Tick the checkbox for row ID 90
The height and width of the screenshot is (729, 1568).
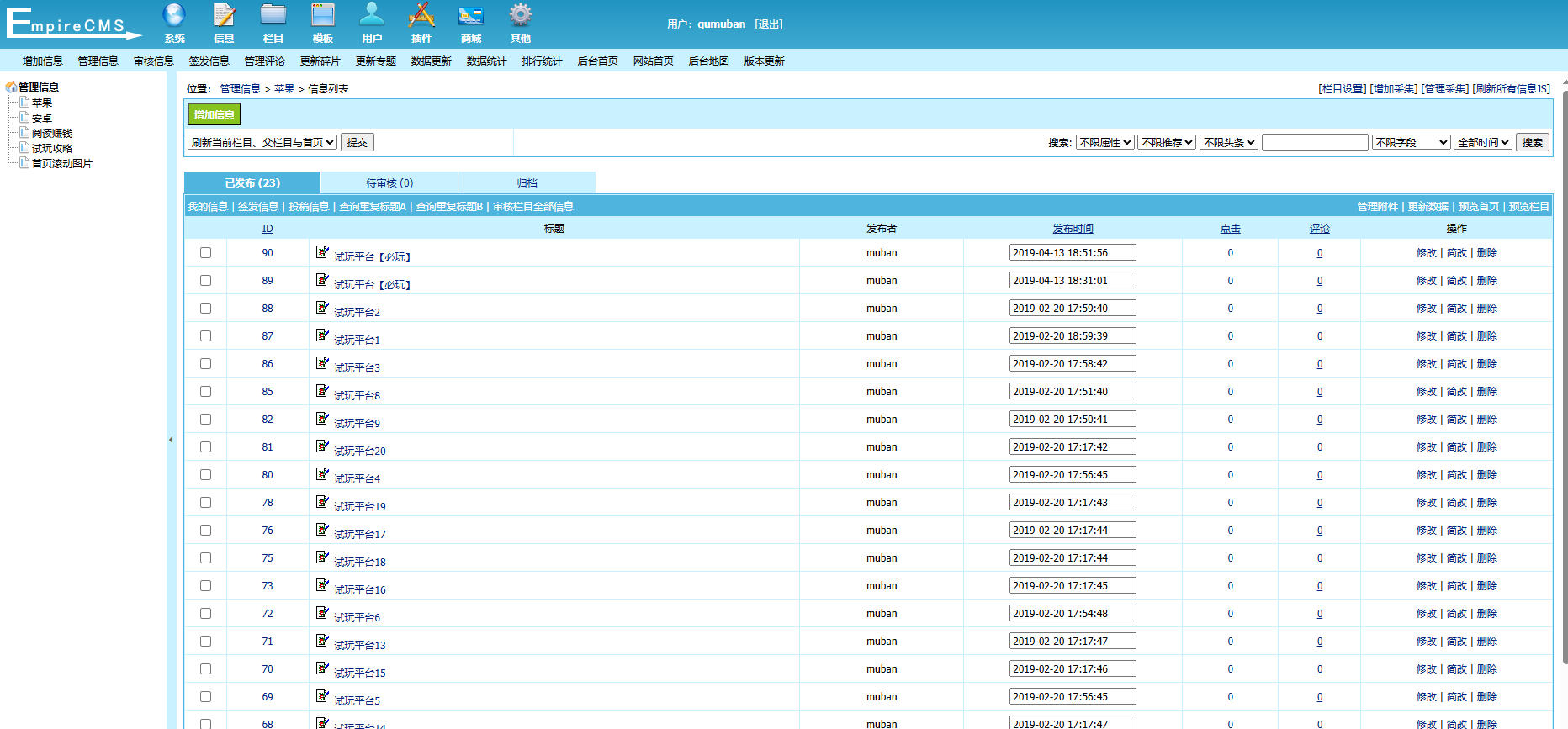[x=205, y=252]
